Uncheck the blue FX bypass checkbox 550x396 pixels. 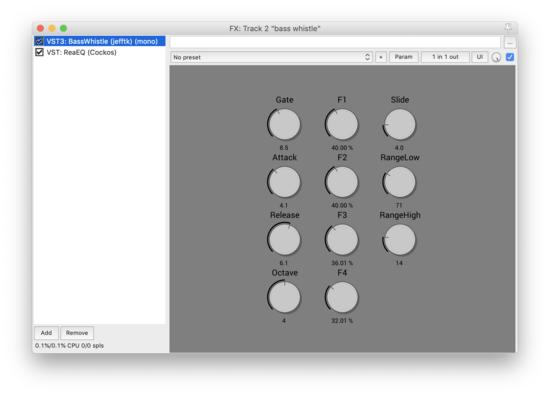coord(510,57)
